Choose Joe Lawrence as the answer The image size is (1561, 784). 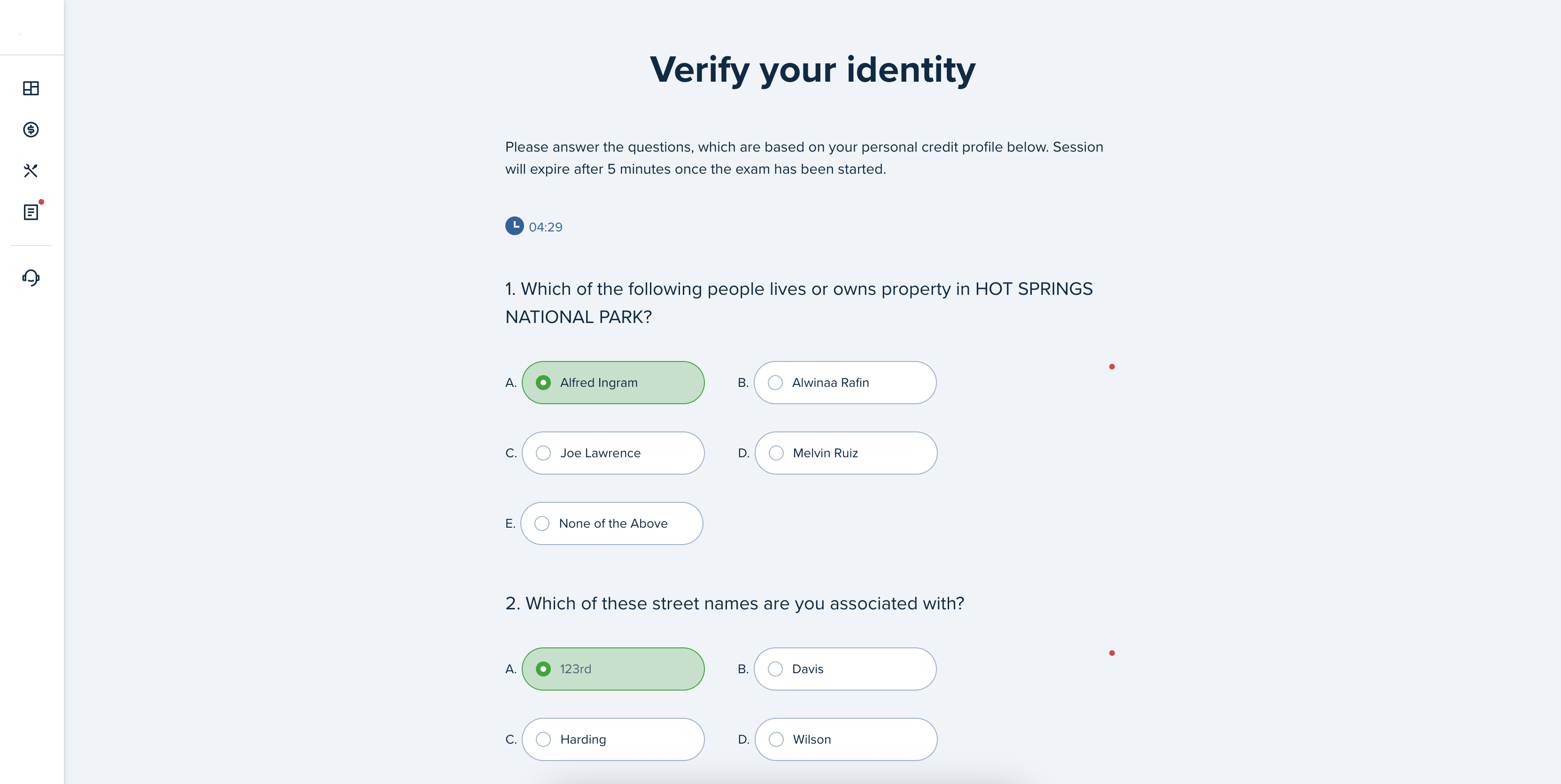(x=613, y=453)
